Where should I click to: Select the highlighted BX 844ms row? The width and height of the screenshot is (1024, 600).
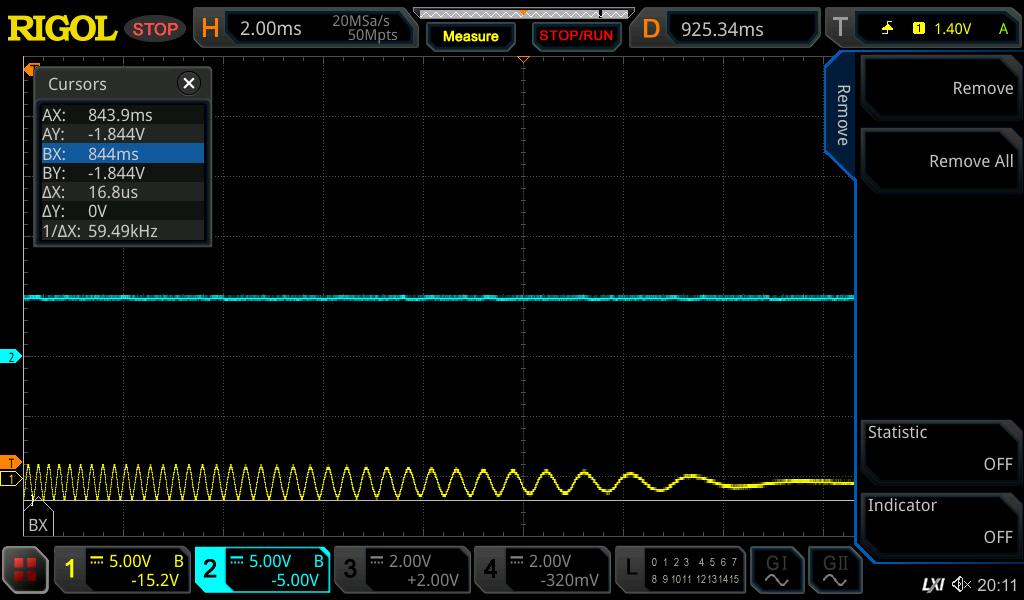[x=122, y=153]
